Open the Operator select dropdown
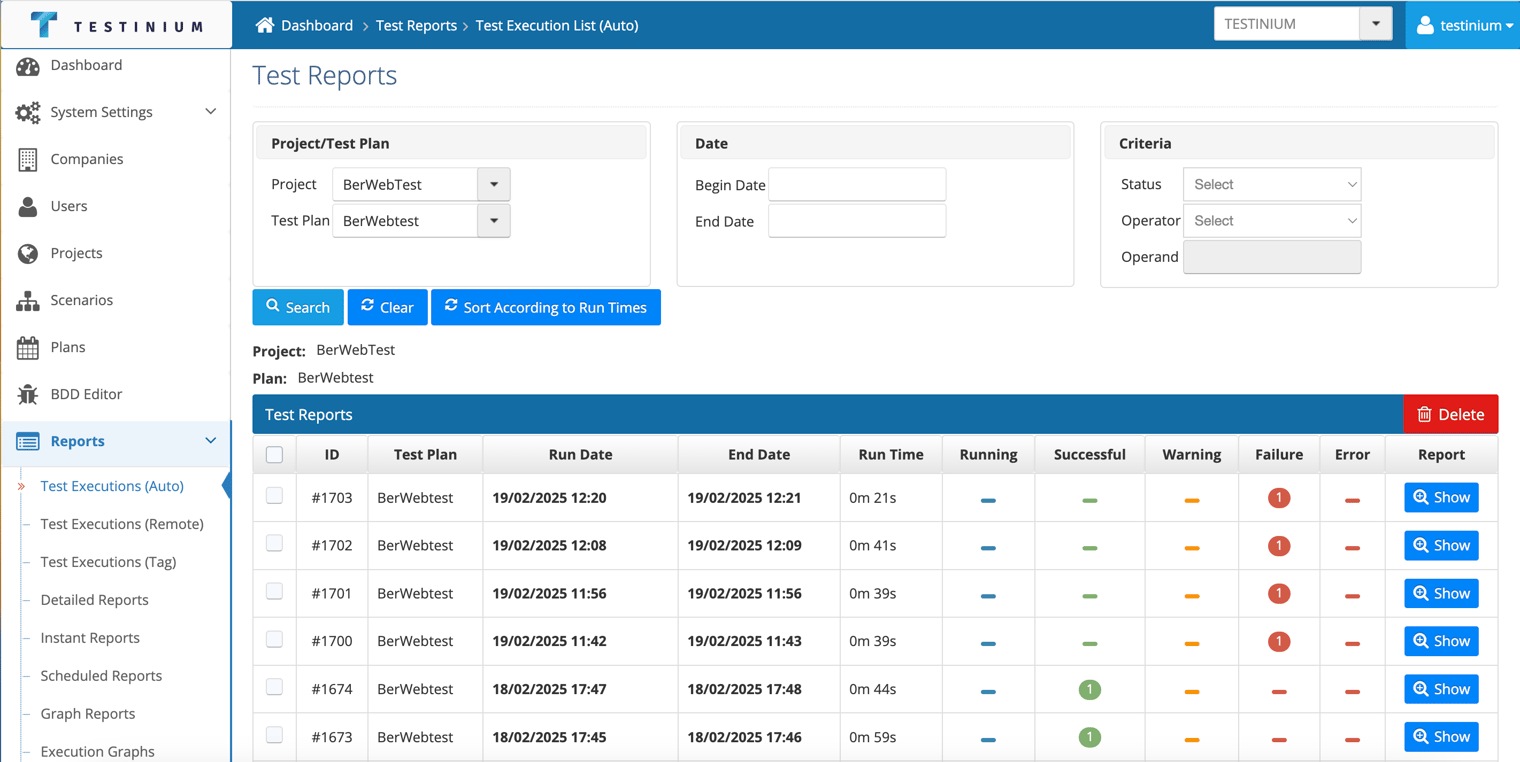 coord(1272,221)
